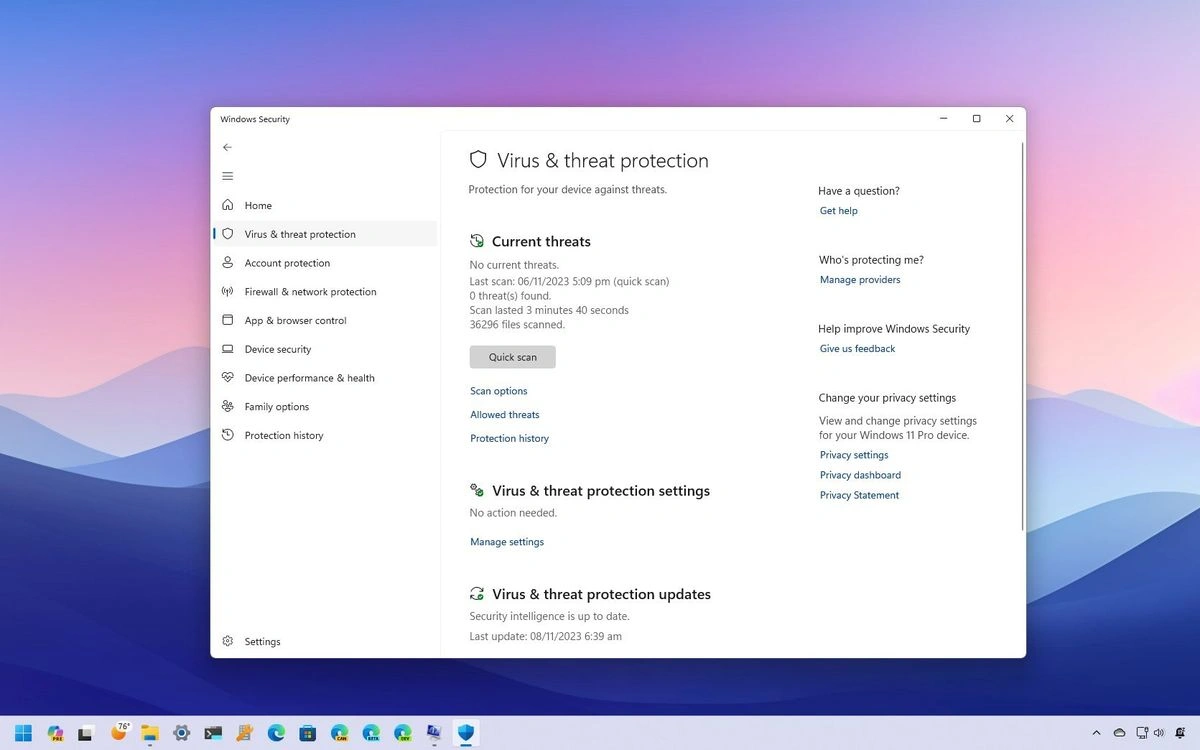Run a Quick scan
This screenshot has height=750, width=1200.
(512, 356)
